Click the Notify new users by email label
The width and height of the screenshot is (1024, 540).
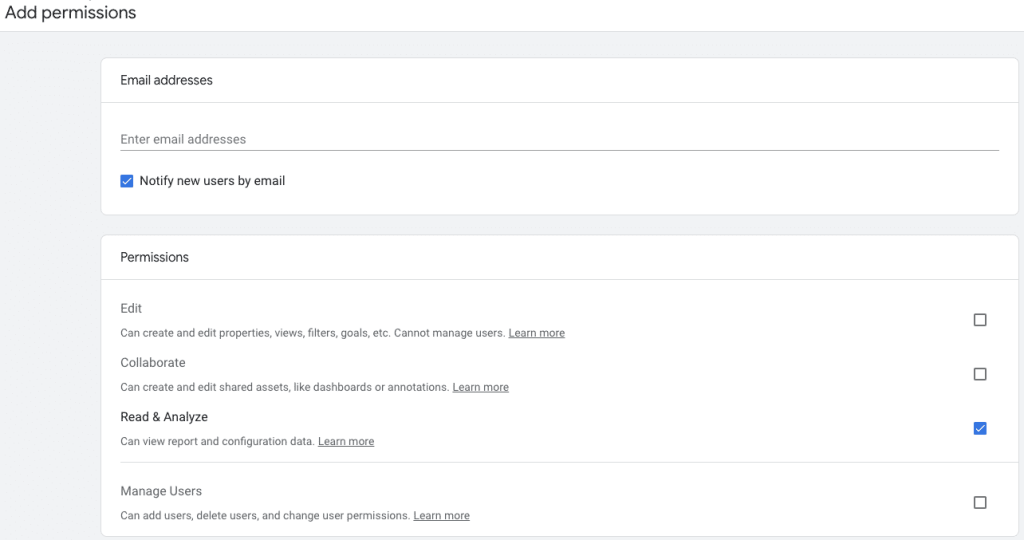[x=212, y=181]
